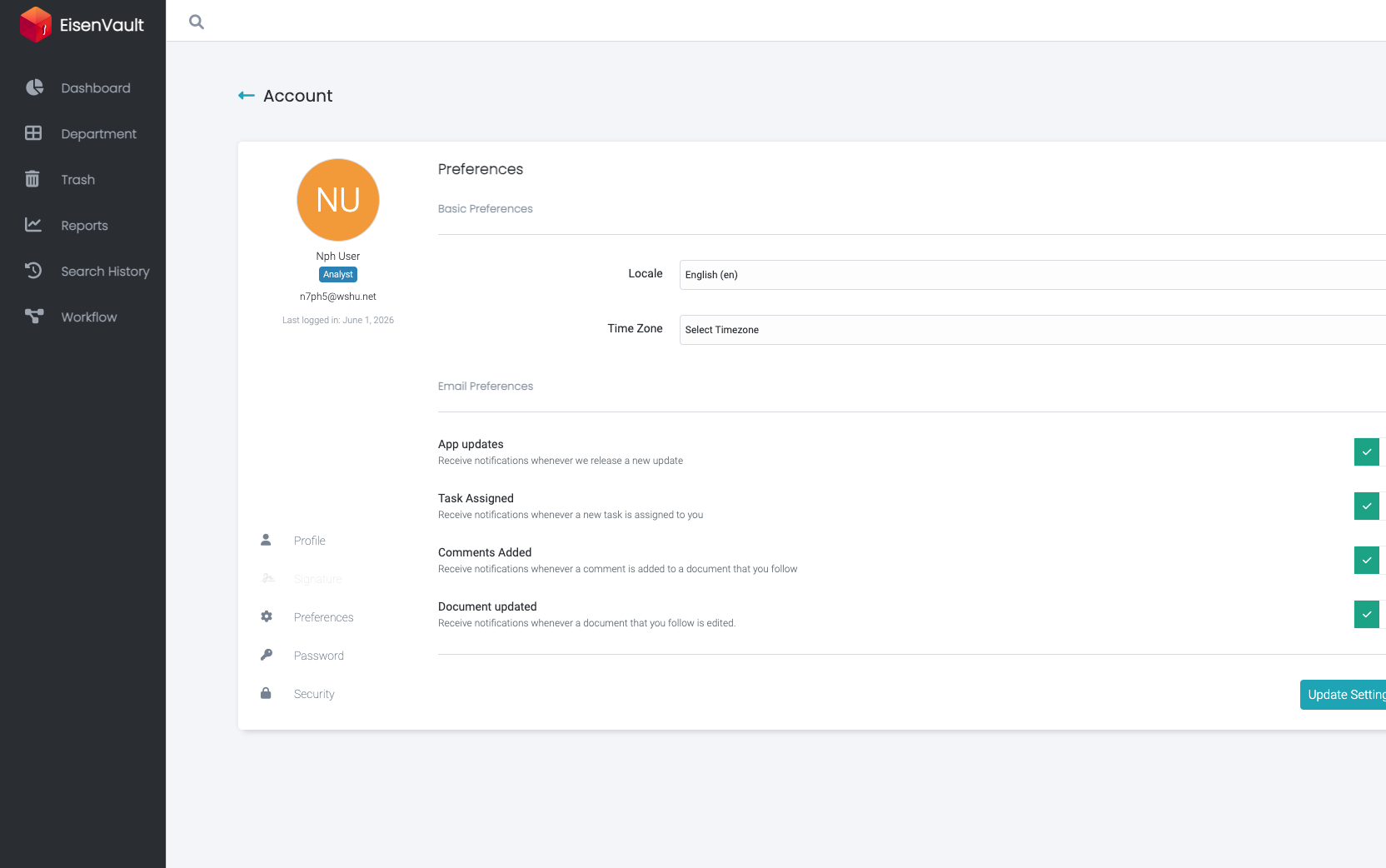Click the Last logged in date text
1386x868 pixels.
[x=338, y=320]
